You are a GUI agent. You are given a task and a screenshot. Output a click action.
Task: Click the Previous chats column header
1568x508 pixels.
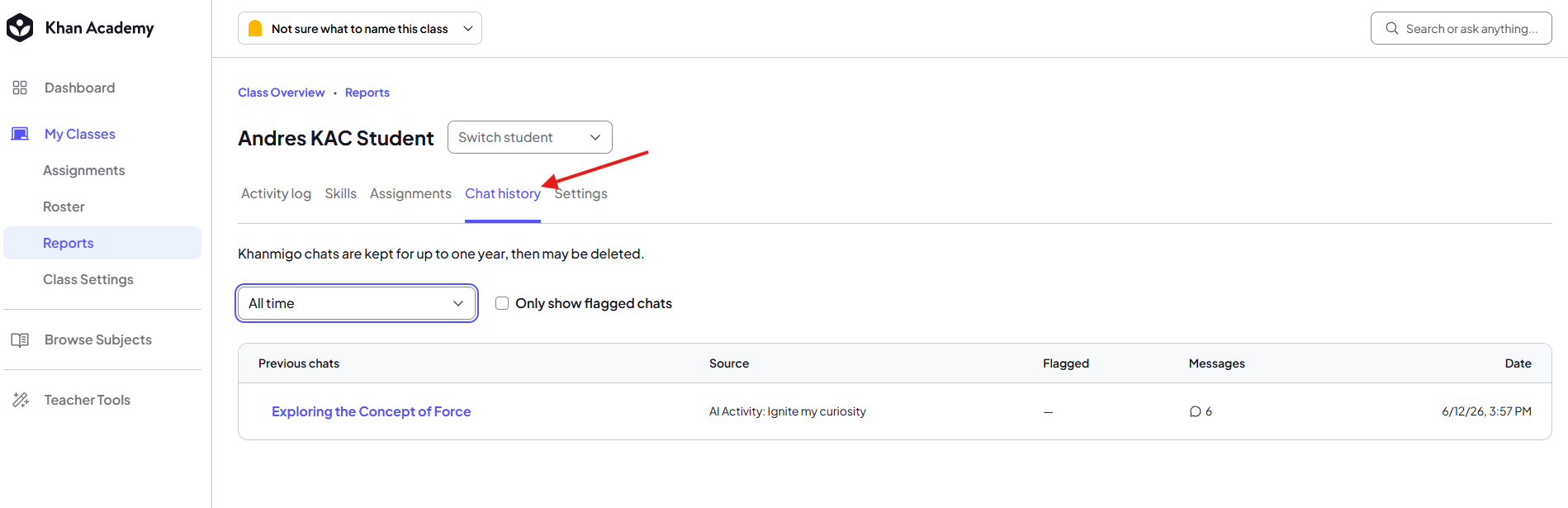(x=299, y=363)
